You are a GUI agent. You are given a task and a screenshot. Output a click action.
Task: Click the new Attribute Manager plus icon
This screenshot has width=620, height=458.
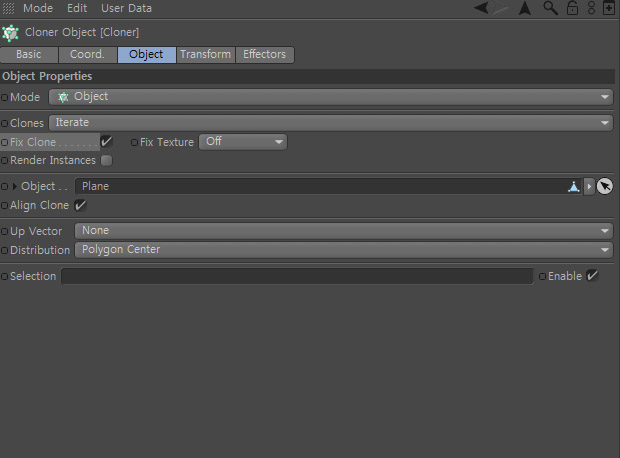click(x=609, y=8)
